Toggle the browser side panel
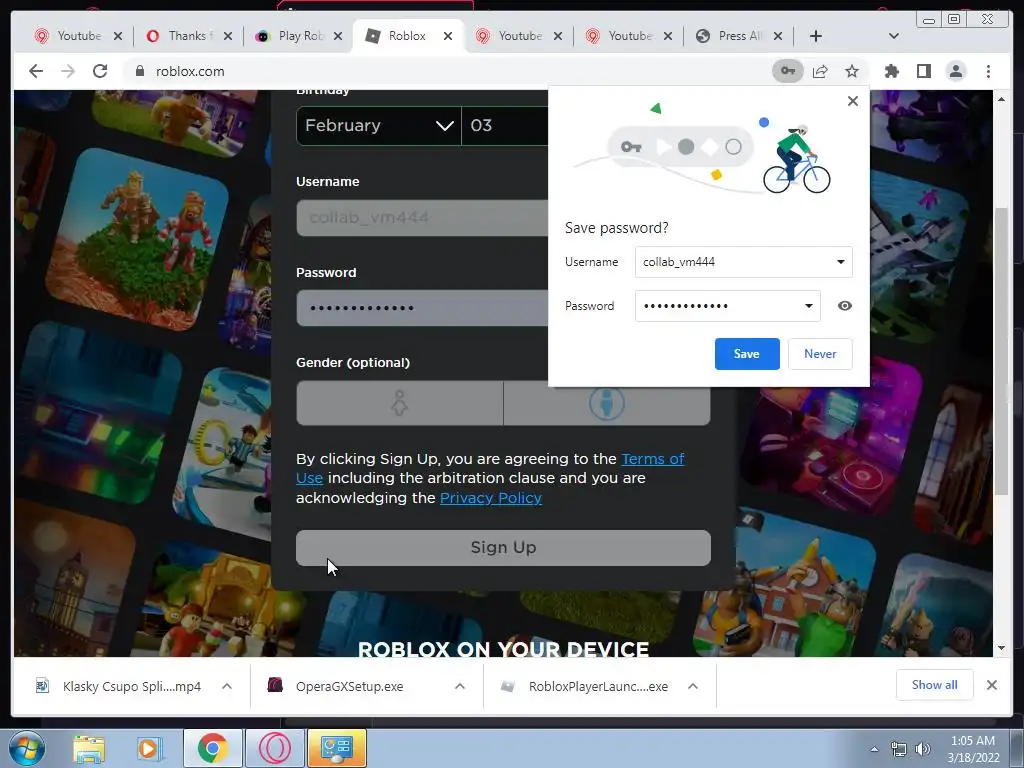Screen dimensions: 1024x768 point(923,71)
